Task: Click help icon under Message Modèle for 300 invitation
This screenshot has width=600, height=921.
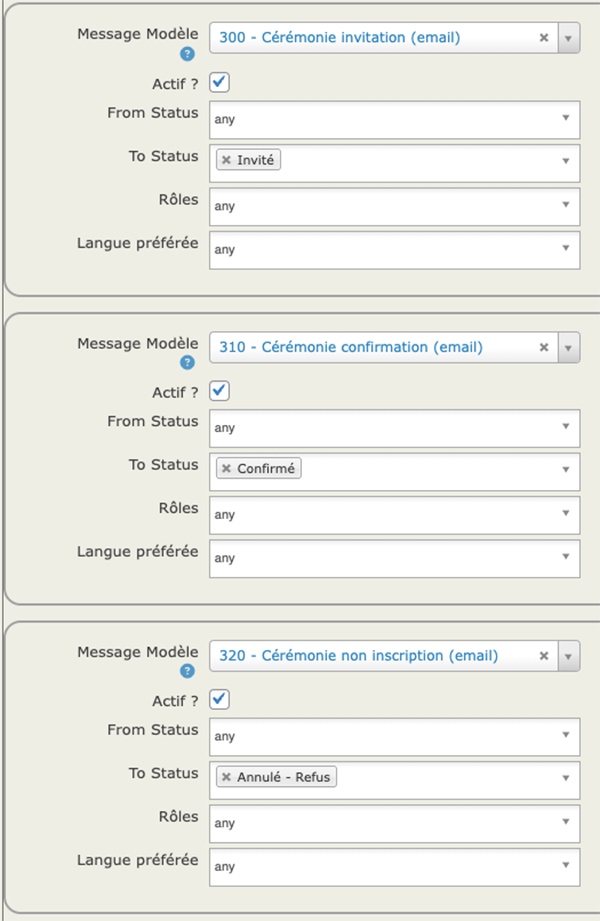Action: click(187, 54)
